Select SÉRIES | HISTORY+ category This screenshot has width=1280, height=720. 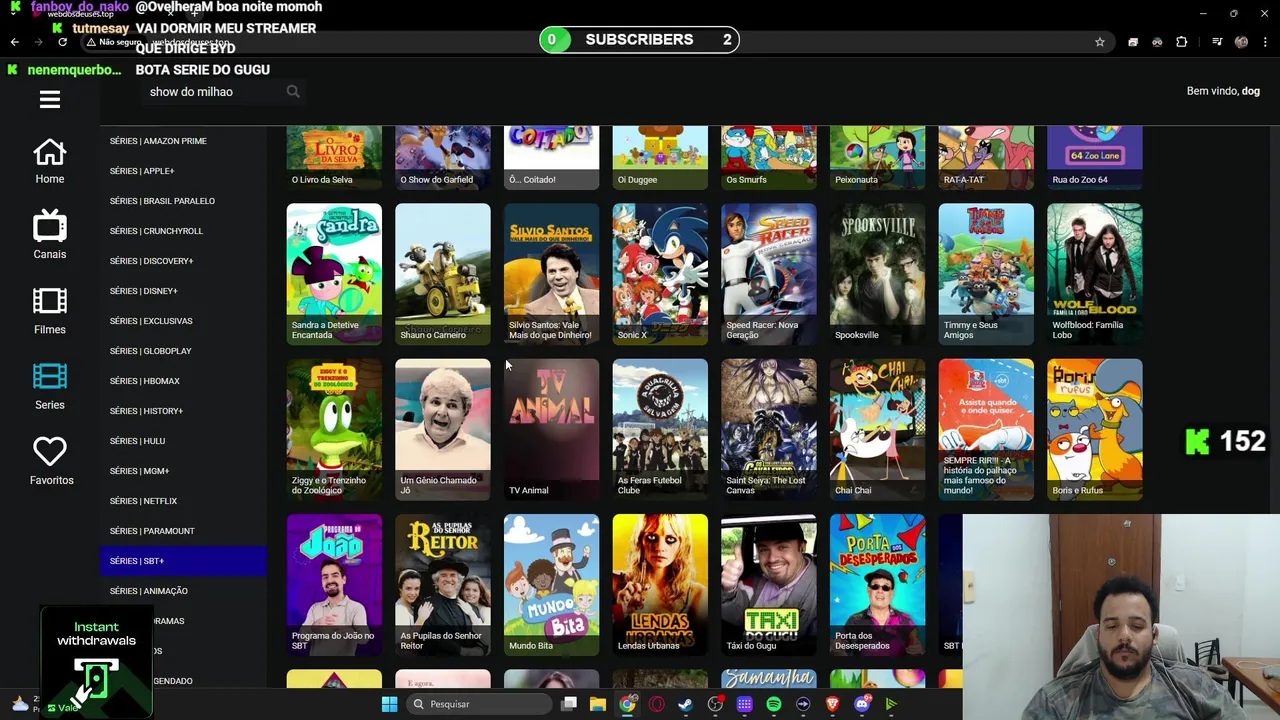click(183, 411)
